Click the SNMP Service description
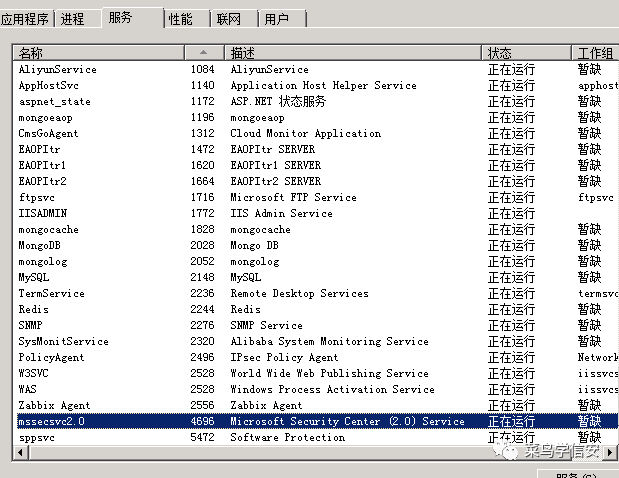This screenshot has width=619, height=478. [266, 325]
